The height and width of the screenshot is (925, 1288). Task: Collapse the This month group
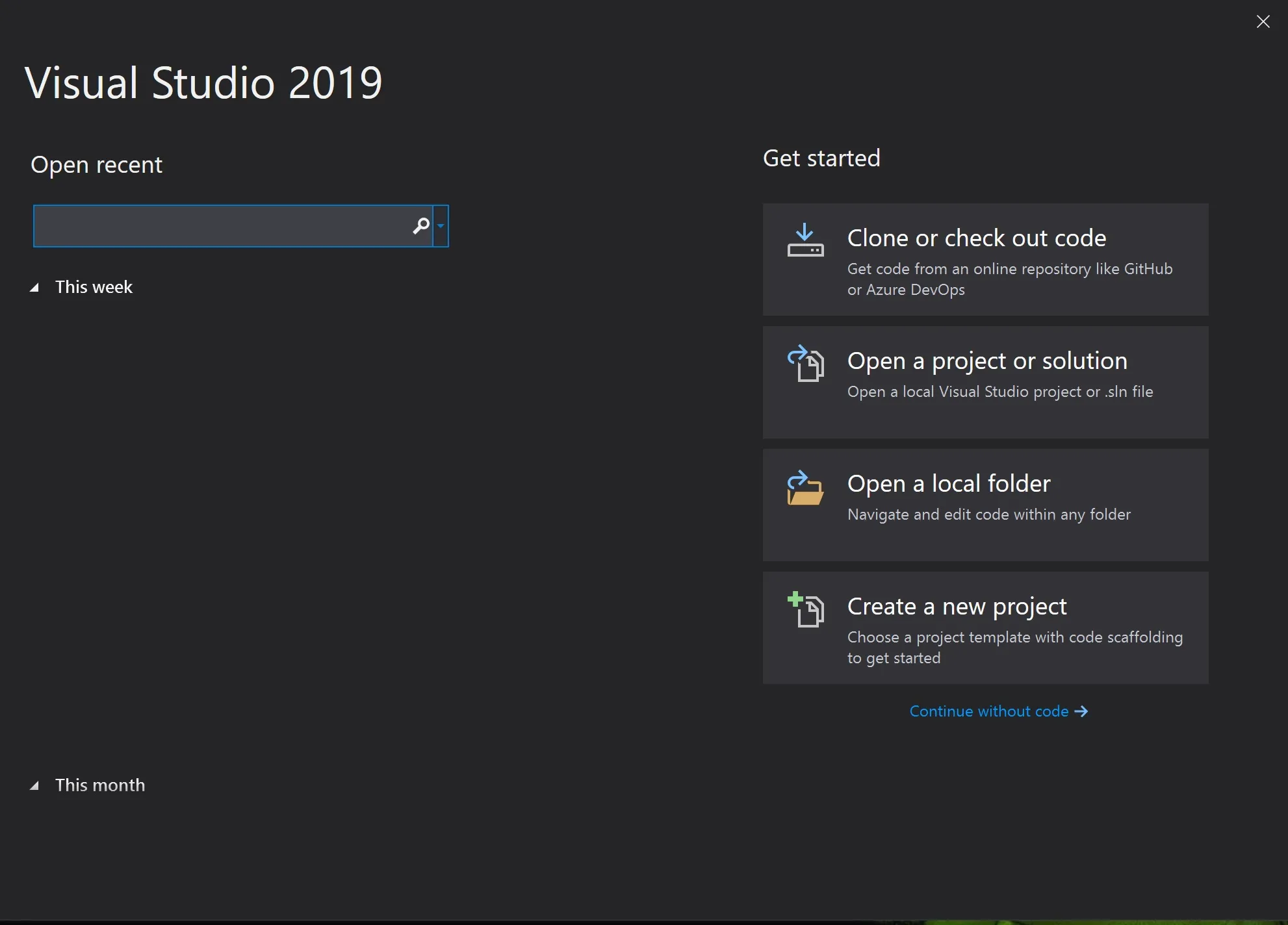click(x=34, y=786)
